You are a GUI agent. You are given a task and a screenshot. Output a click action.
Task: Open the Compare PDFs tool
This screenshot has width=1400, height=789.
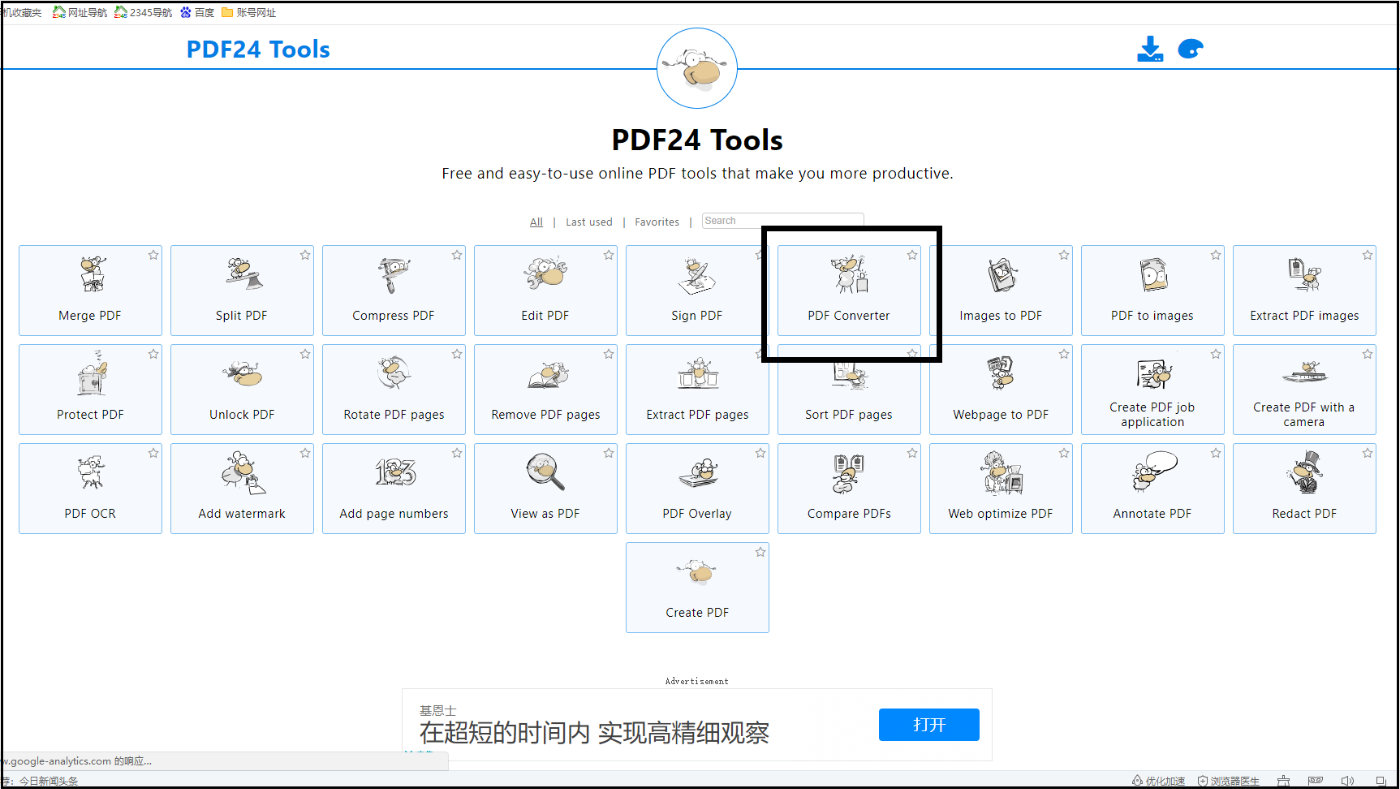tap(849, 488)
